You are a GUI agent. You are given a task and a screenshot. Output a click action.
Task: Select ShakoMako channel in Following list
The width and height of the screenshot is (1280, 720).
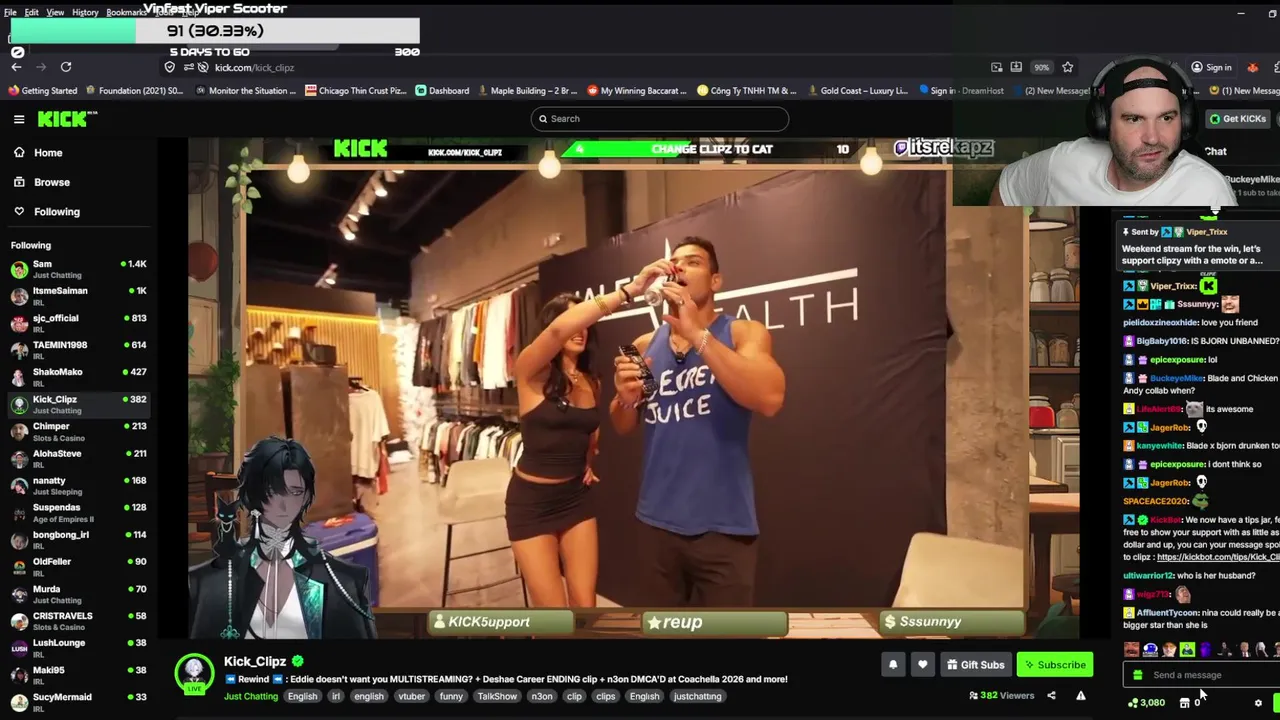[78, 377]
